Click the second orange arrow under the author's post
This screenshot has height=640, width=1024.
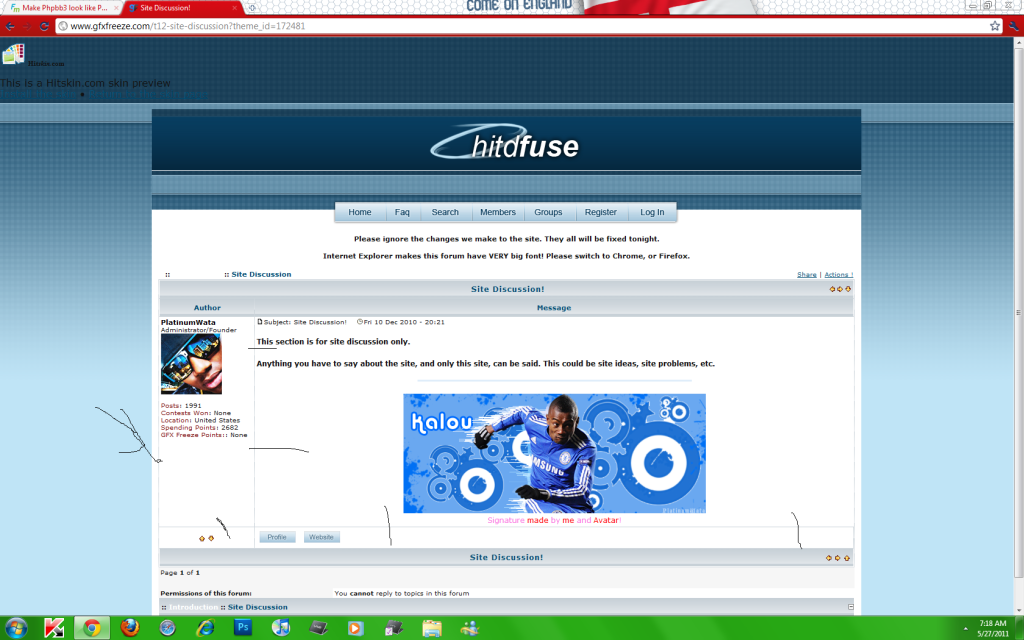pyautogui.click(x=211, y=538)
